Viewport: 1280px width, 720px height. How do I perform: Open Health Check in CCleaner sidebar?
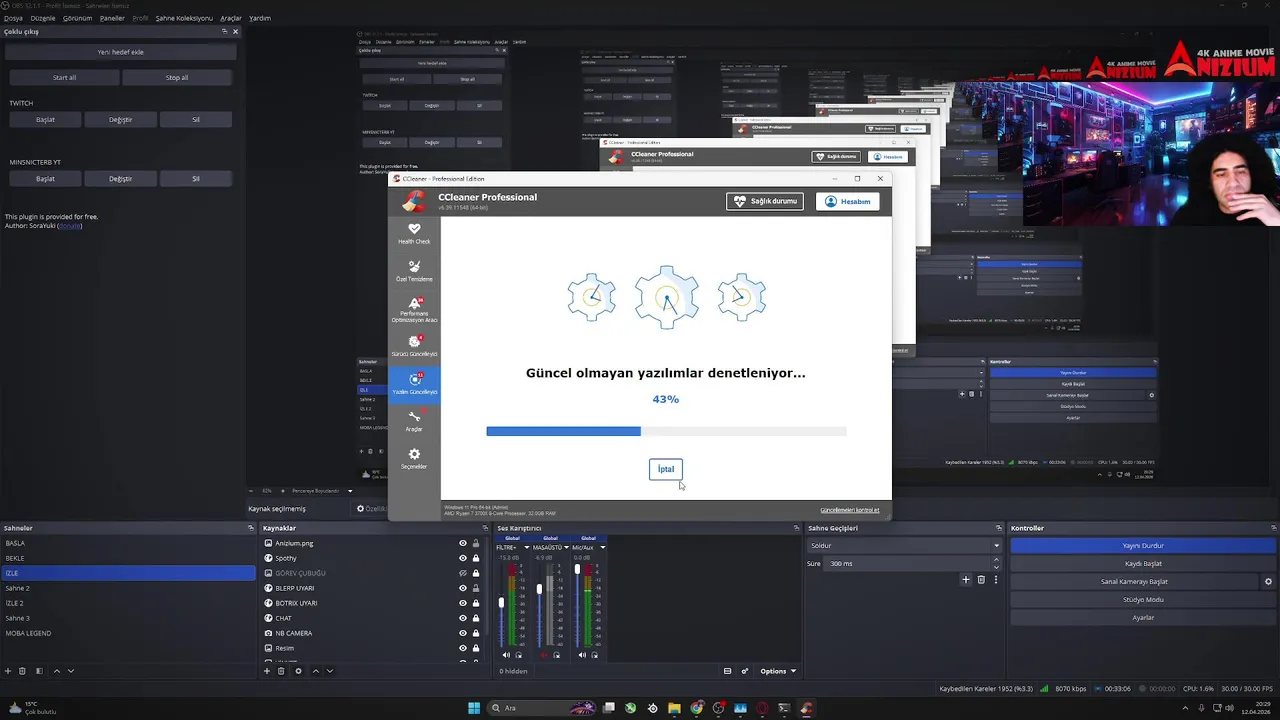click(414, 233)
